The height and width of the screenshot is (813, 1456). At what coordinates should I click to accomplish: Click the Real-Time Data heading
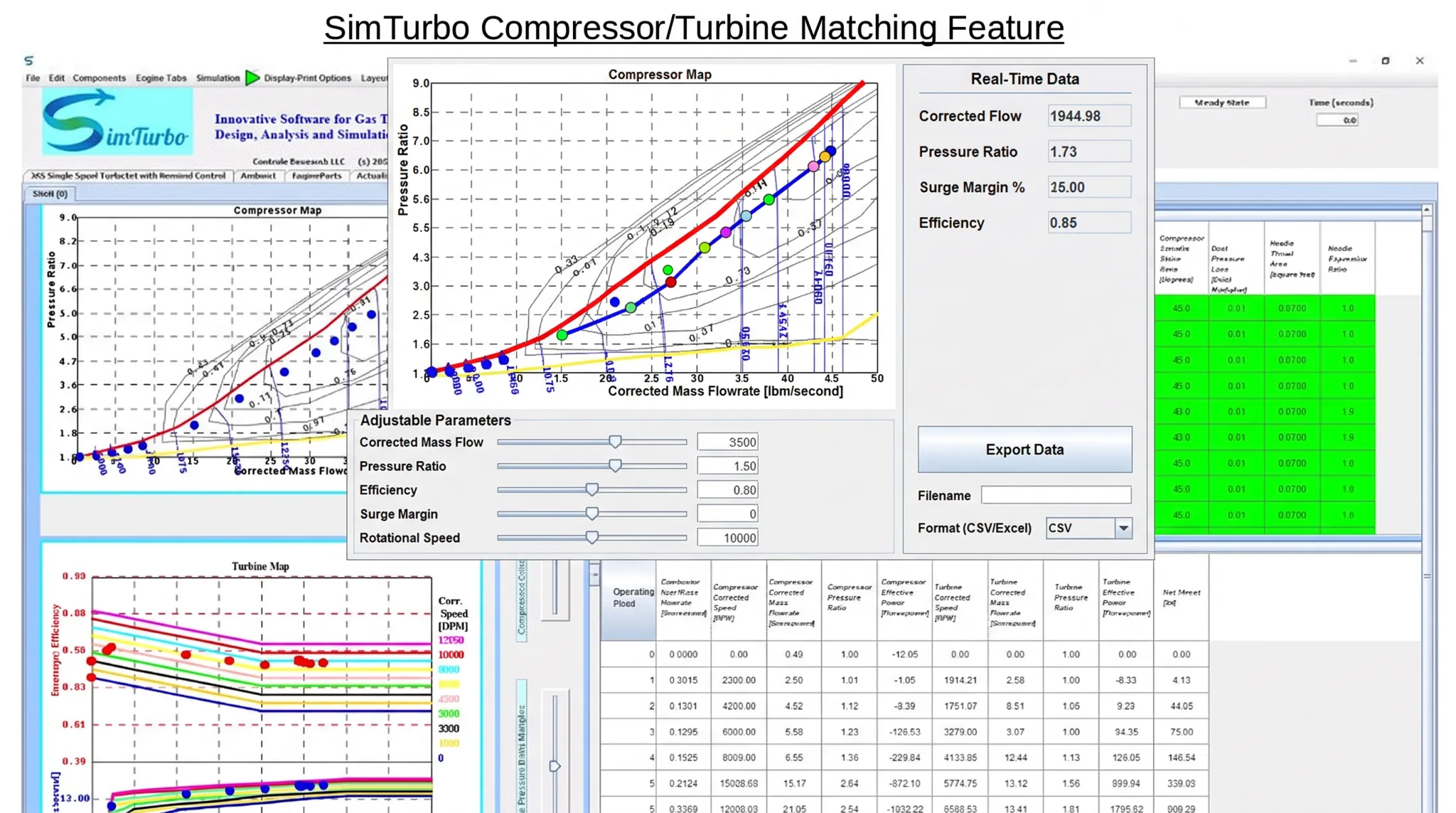coord(1025,79)
